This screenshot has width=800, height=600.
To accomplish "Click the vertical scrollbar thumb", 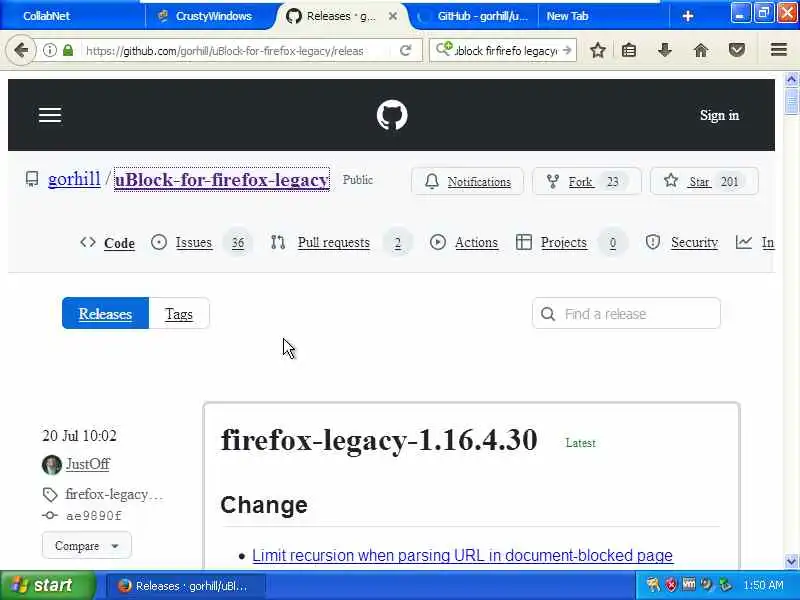I will click(791, 101).
